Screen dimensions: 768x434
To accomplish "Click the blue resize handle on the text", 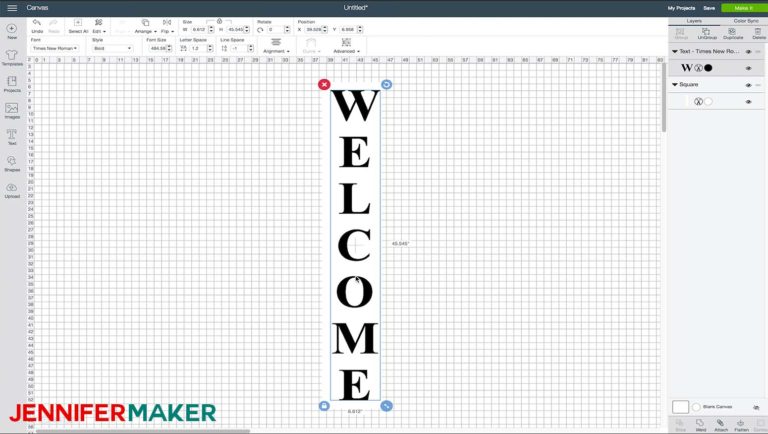I will [386, 406].
